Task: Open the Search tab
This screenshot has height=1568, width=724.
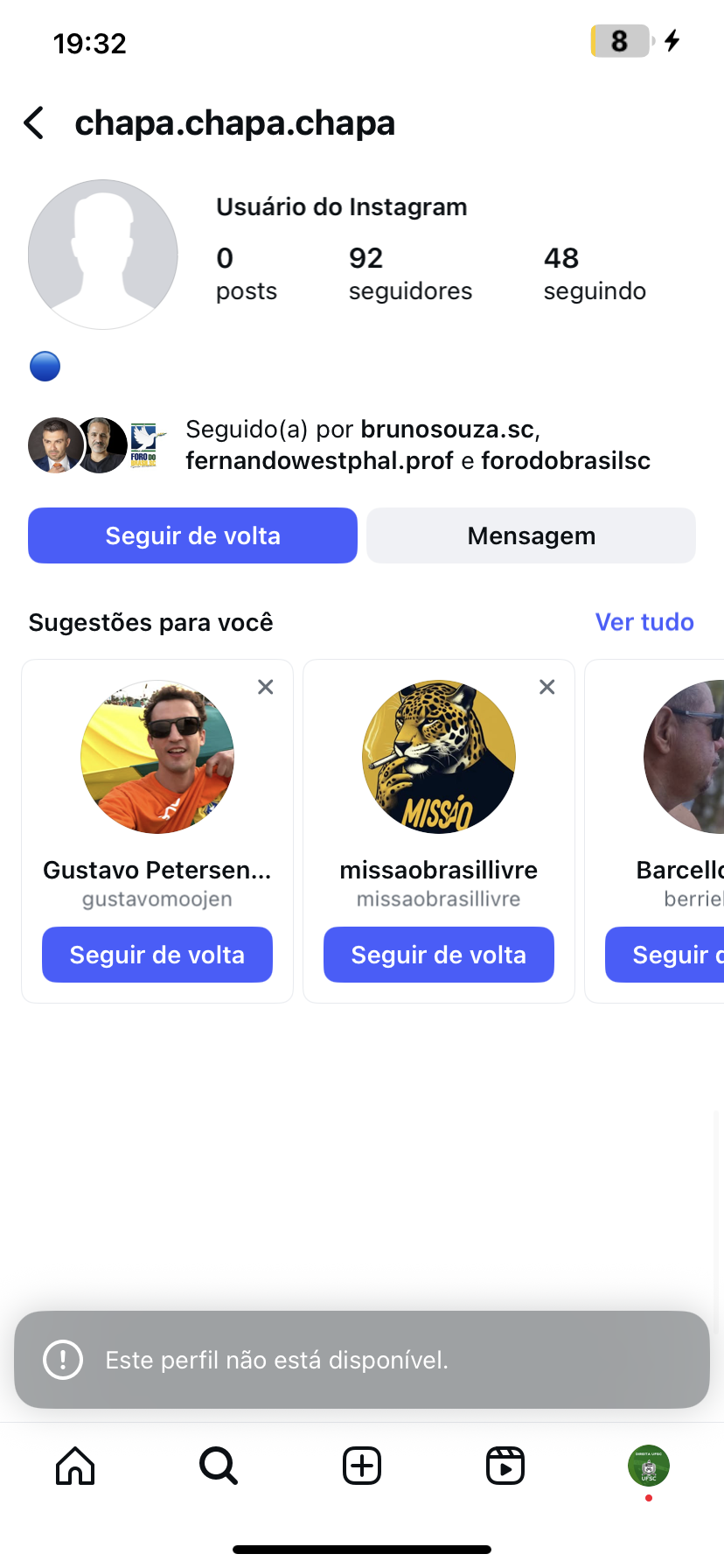Action: 218,1466
